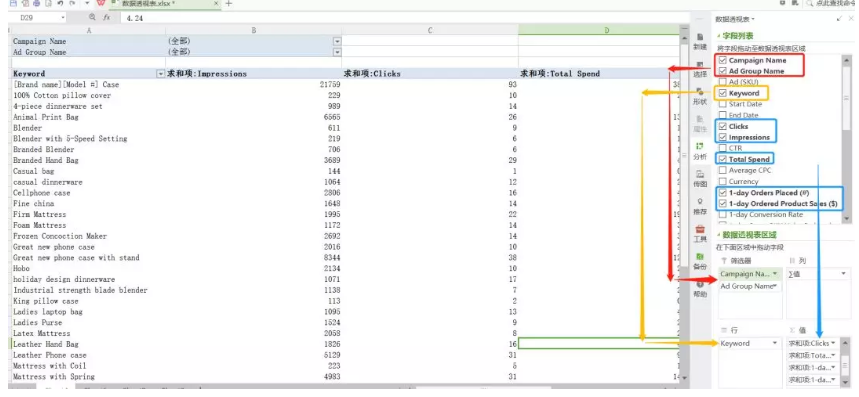Image resolution: width=859 pixels, height=397 pixels.
Task: Open the 选择 (Select) sidebar tool
Action: 700,69
